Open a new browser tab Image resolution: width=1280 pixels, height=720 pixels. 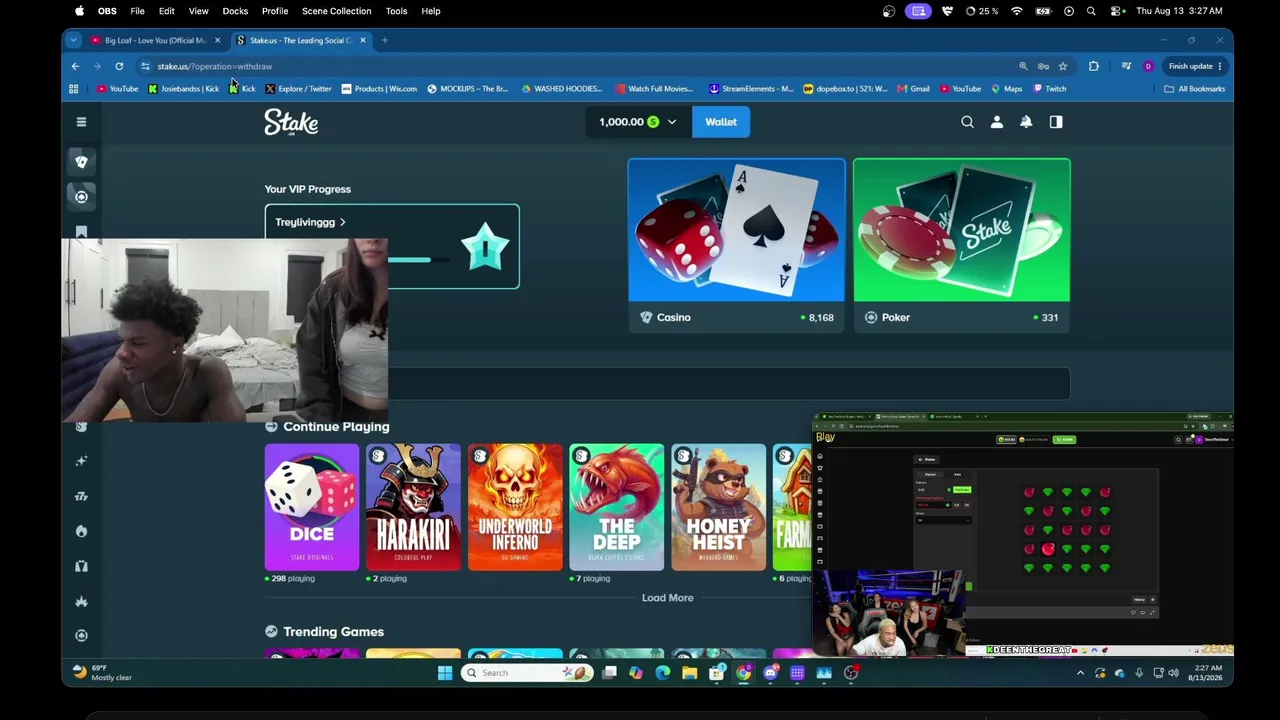tap(385, 40)
